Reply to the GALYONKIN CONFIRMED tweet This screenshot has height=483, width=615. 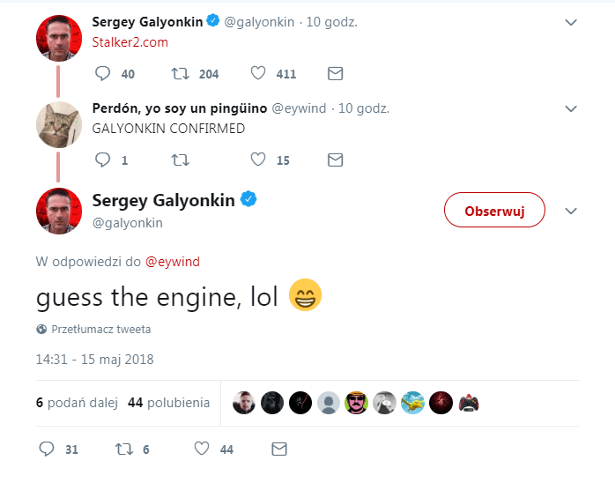point(102,159)
